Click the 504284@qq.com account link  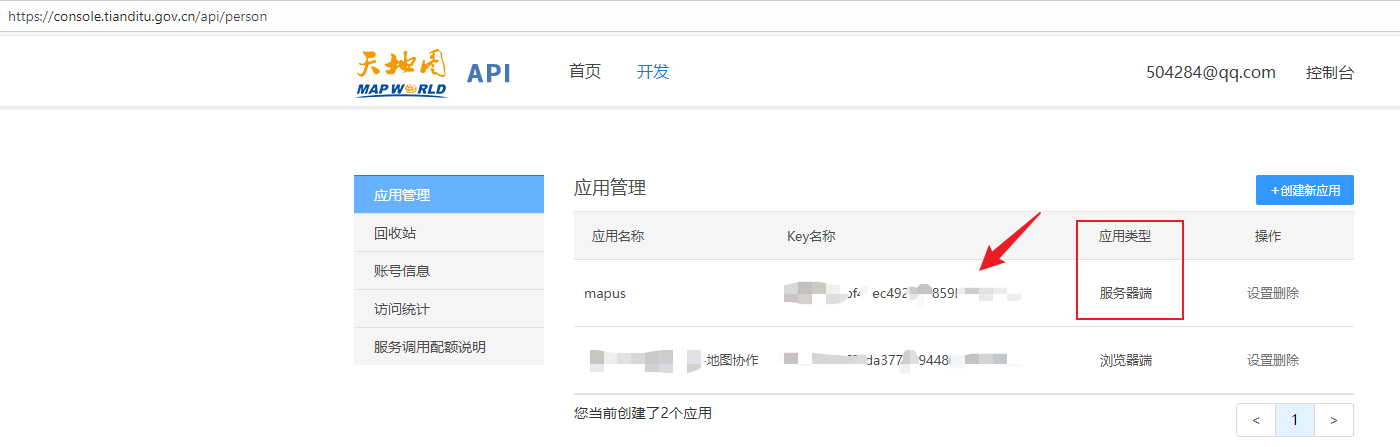click(1210, 72)
